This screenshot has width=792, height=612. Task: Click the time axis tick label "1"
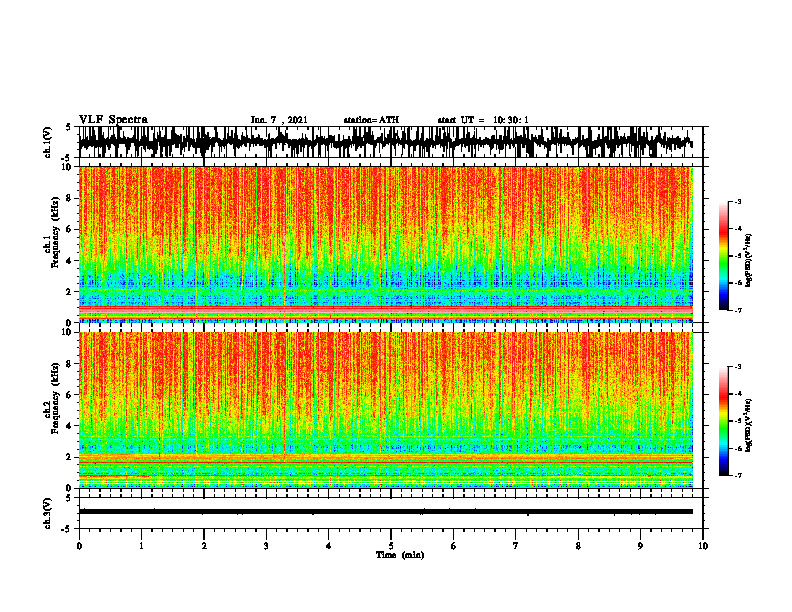tap(141, 546)
